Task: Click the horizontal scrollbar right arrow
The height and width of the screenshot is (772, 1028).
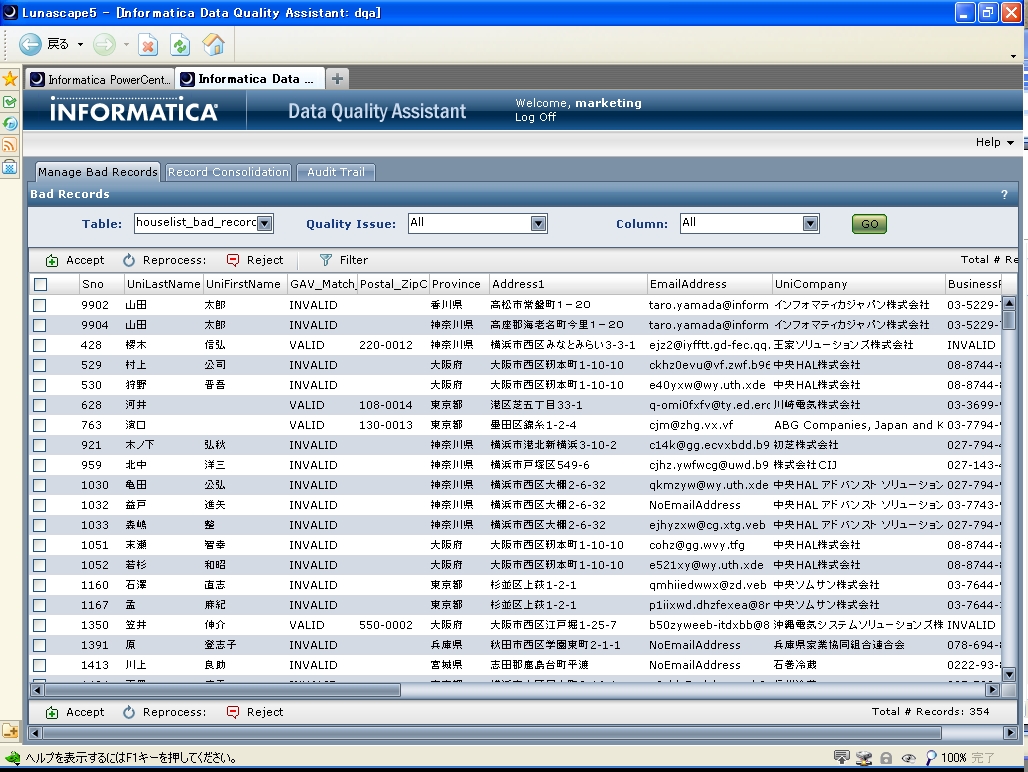Action: click(x=993, y=689)
